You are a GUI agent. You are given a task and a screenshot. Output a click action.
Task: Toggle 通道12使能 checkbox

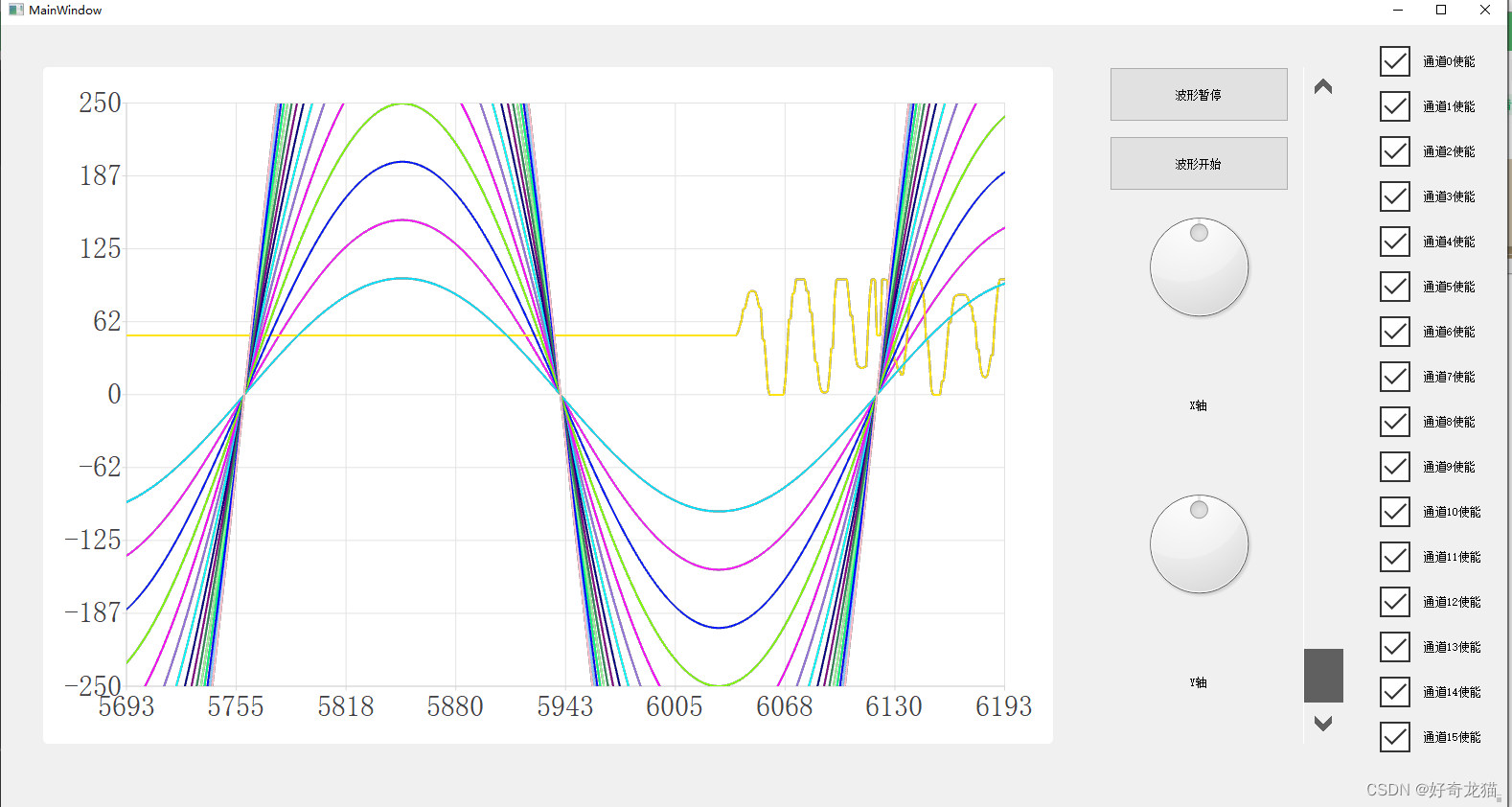(x=1395, y=602)
